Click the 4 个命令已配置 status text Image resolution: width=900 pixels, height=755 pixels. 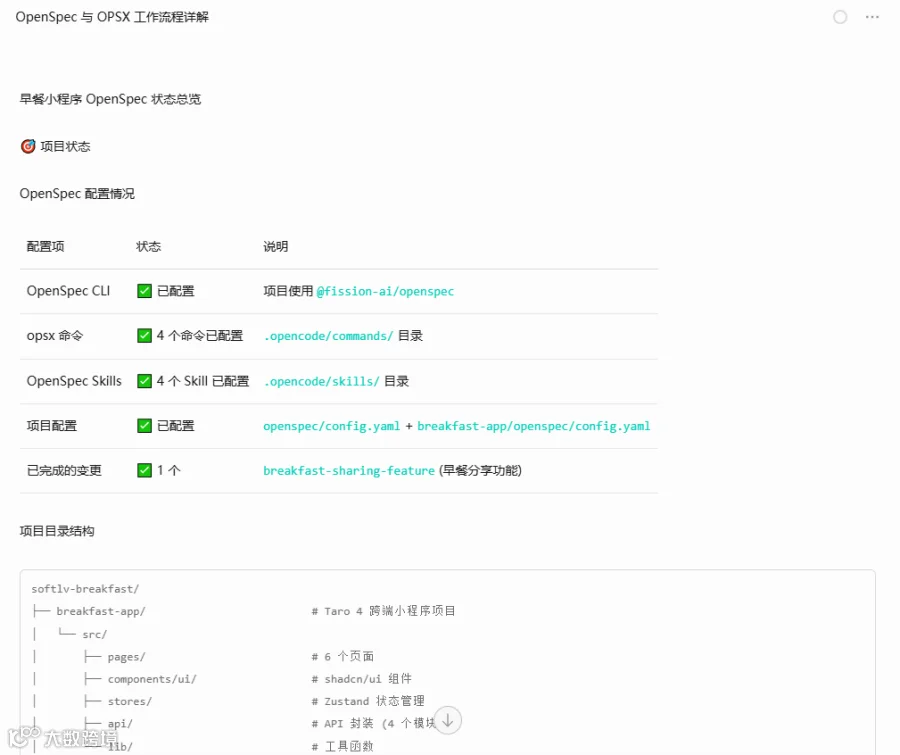[200, 335]
